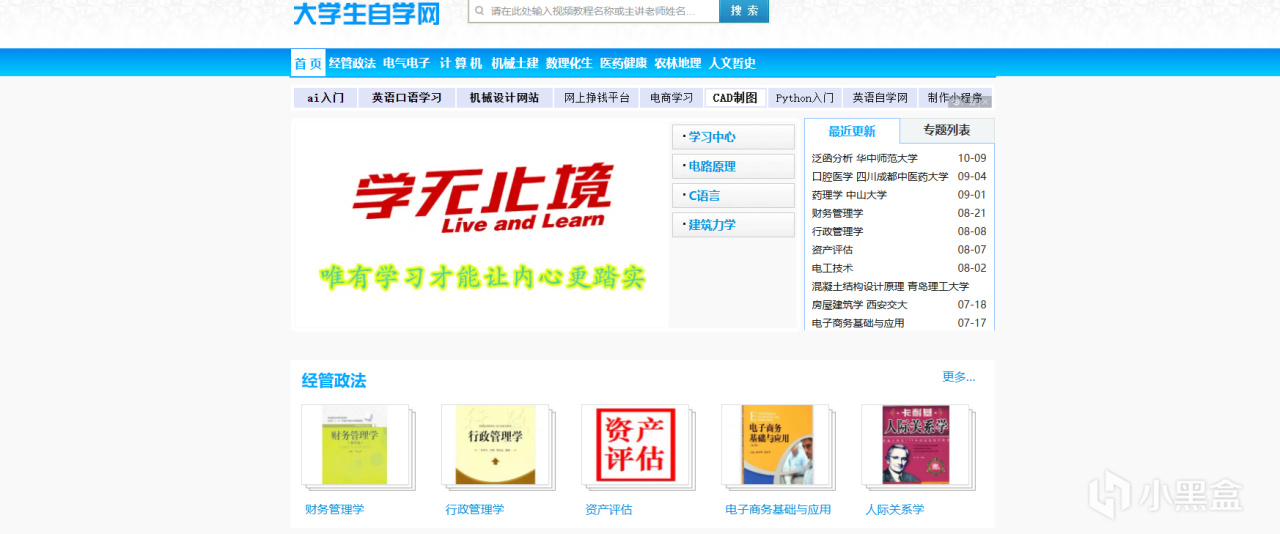
Task: Open the 建筑力学 side button
Action: [733, 224]
